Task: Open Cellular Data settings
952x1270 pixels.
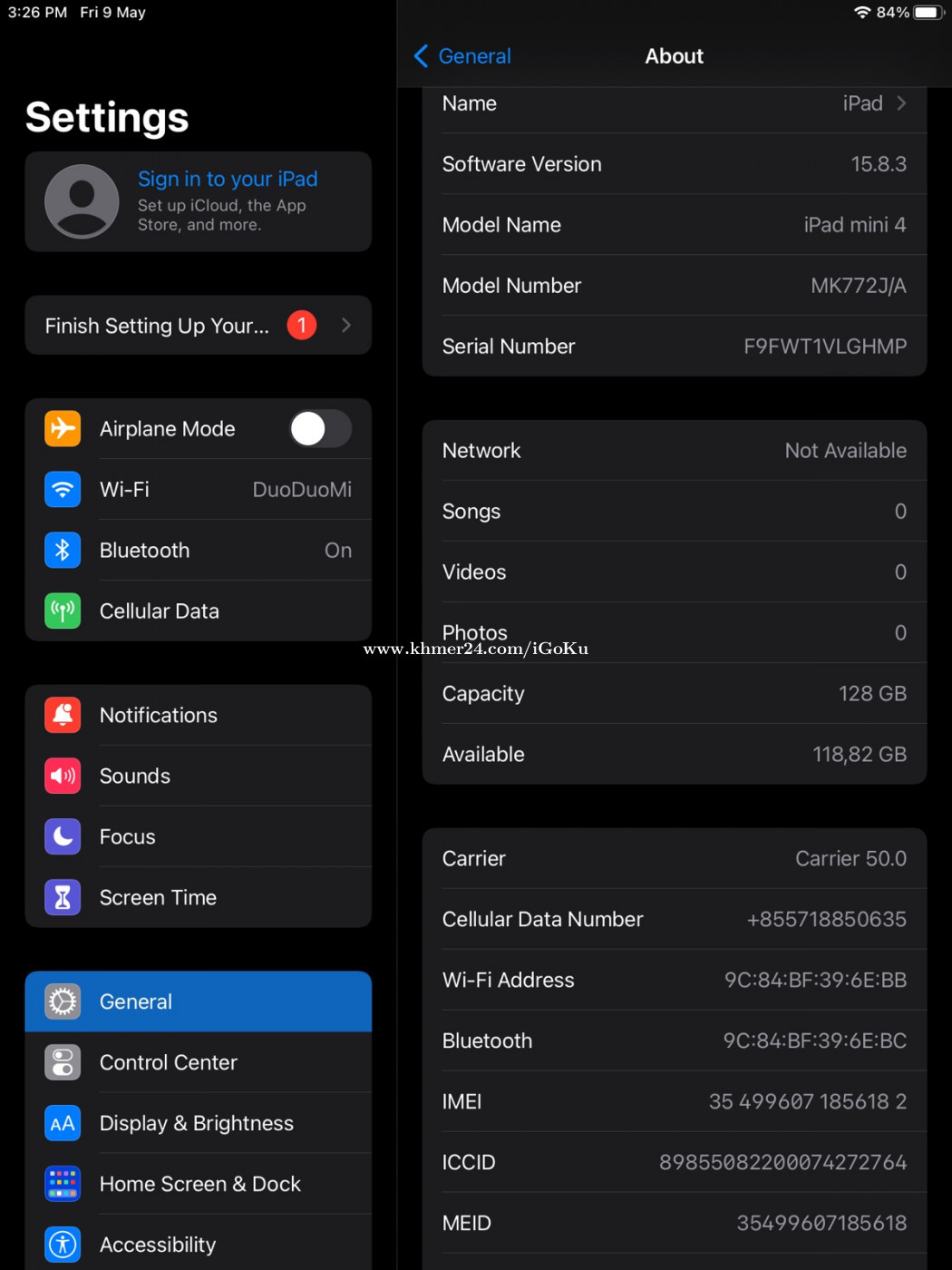Action: coord(199,611)
